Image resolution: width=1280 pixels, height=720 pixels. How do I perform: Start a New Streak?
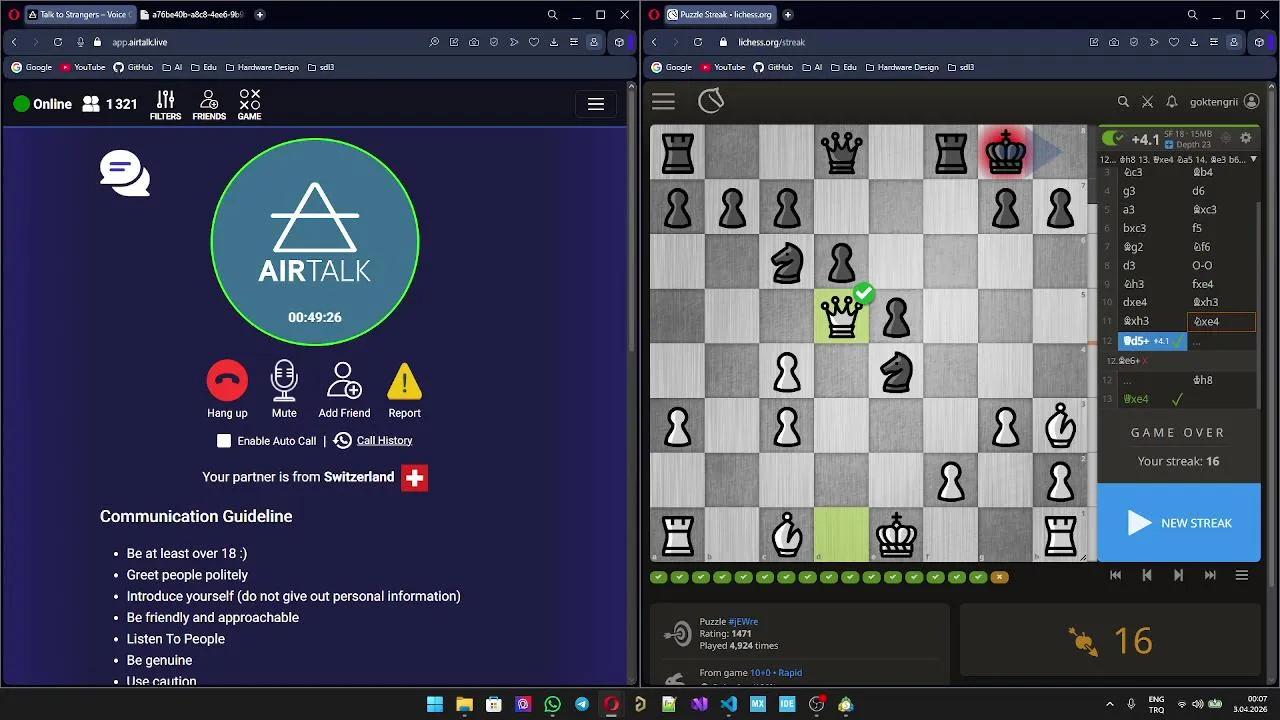[x=1179, y=523]
